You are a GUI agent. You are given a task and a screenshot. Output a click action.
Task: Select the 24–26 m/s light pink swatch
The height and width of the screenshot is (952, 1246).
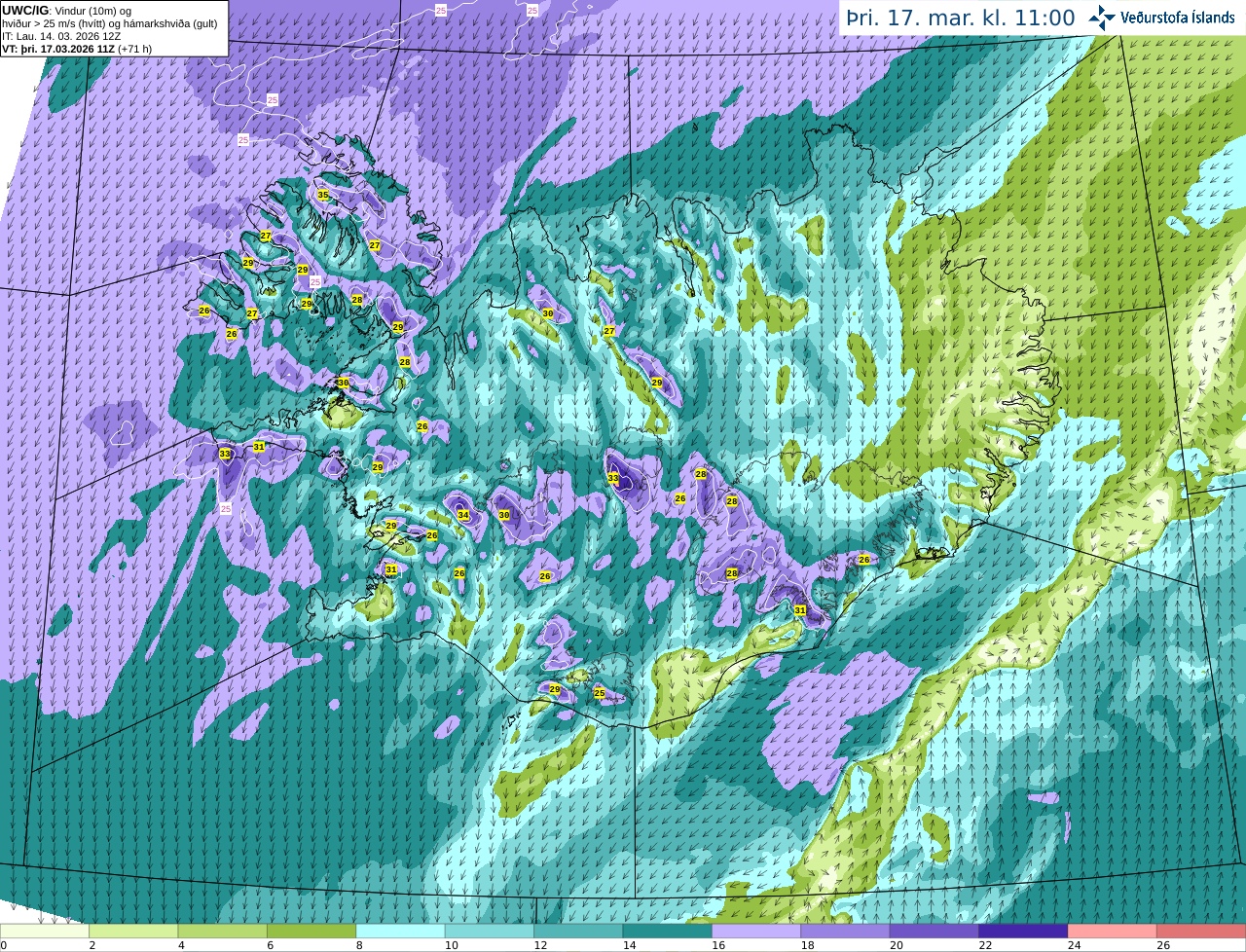pyautogui.click(x=1112, y=931)
